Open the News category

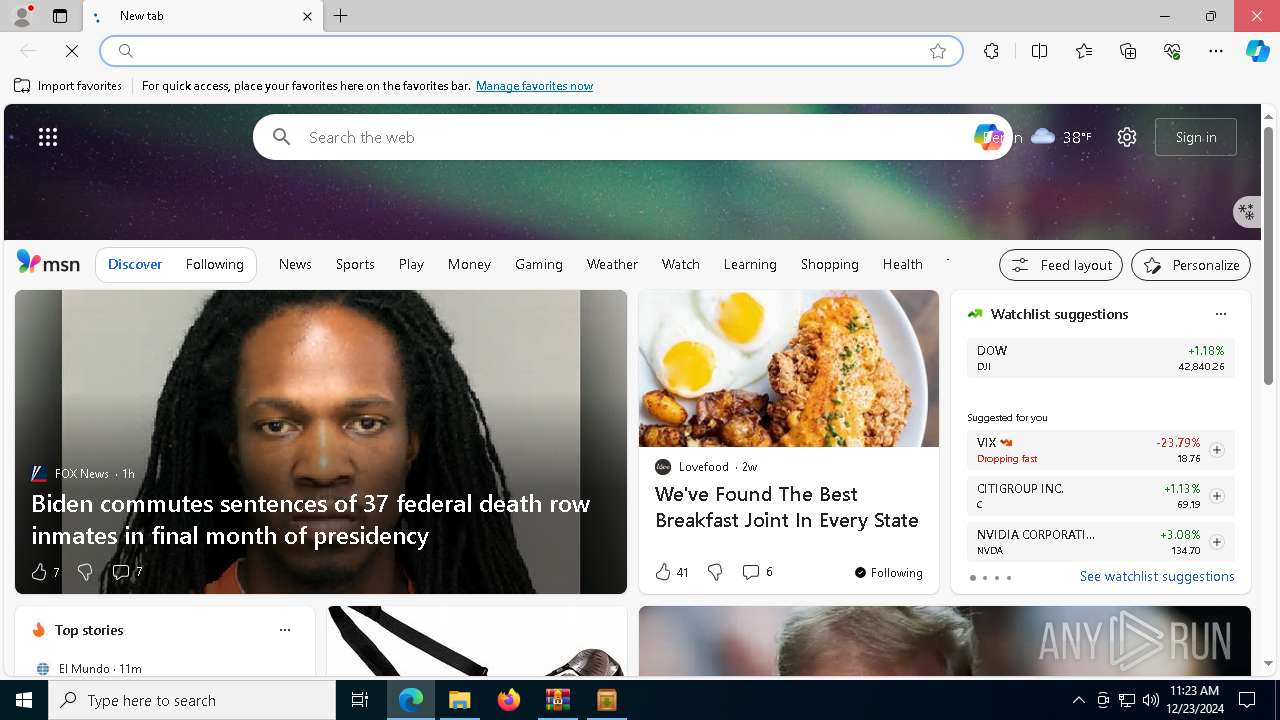(295, 264)
